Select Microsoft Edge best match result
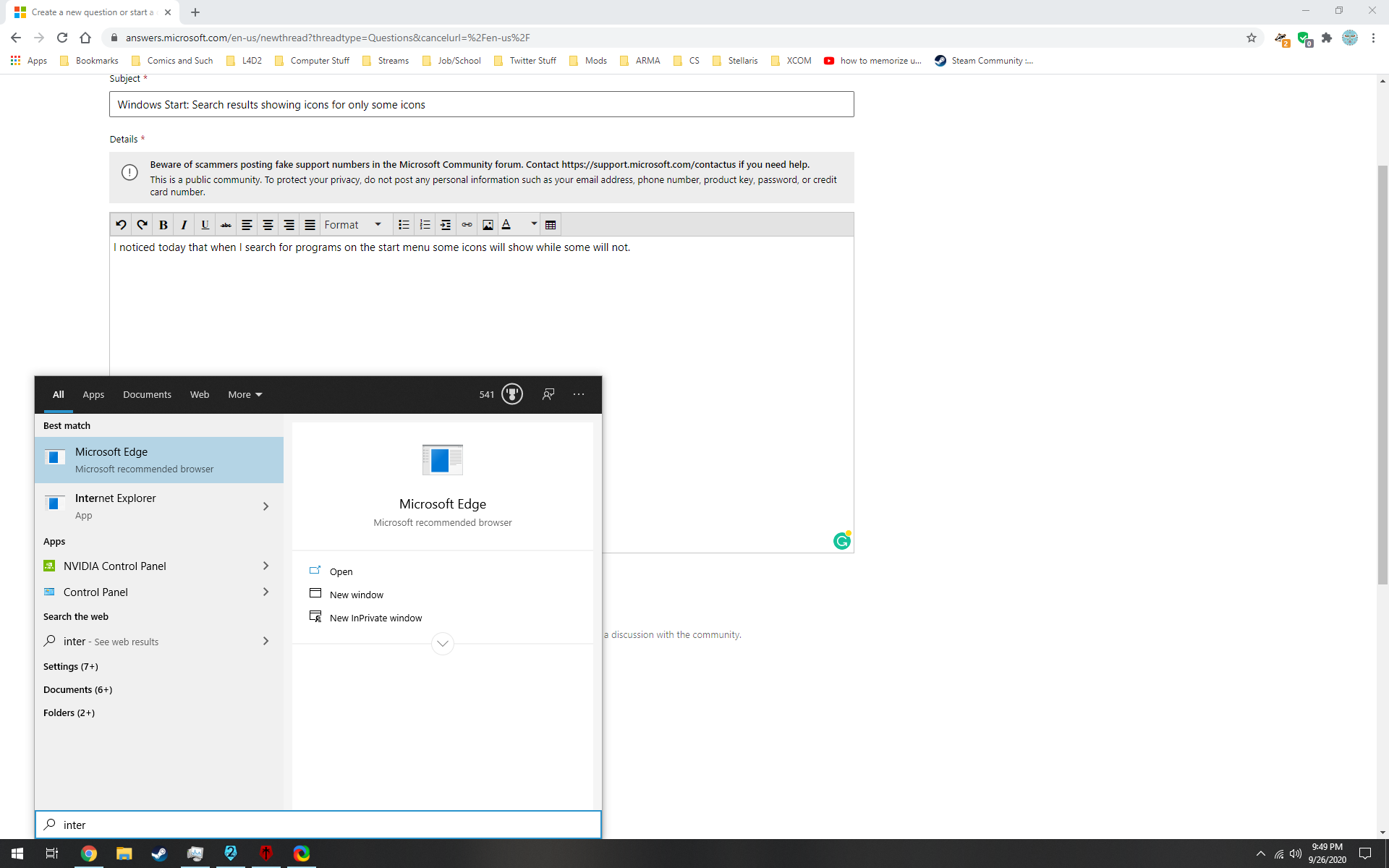Image resolution: width=1389 pixels, height=868 pixels. (x=159, y=460)
